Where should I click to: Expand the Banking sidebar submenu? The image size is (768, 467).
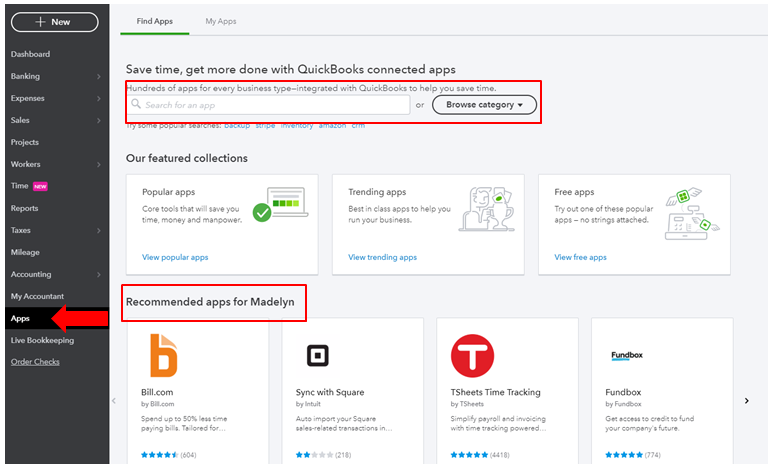[98, 77]
